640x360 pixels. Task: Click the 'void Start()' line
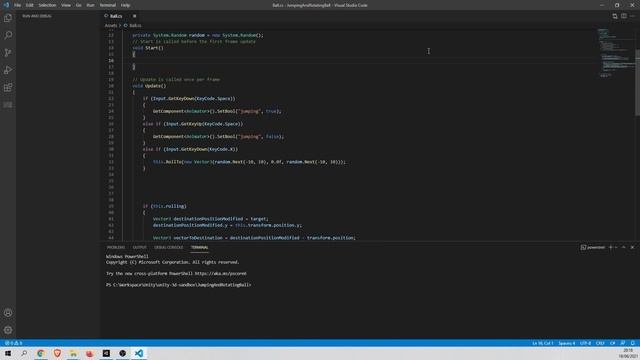pyautogui.click(x=148, y=48)
